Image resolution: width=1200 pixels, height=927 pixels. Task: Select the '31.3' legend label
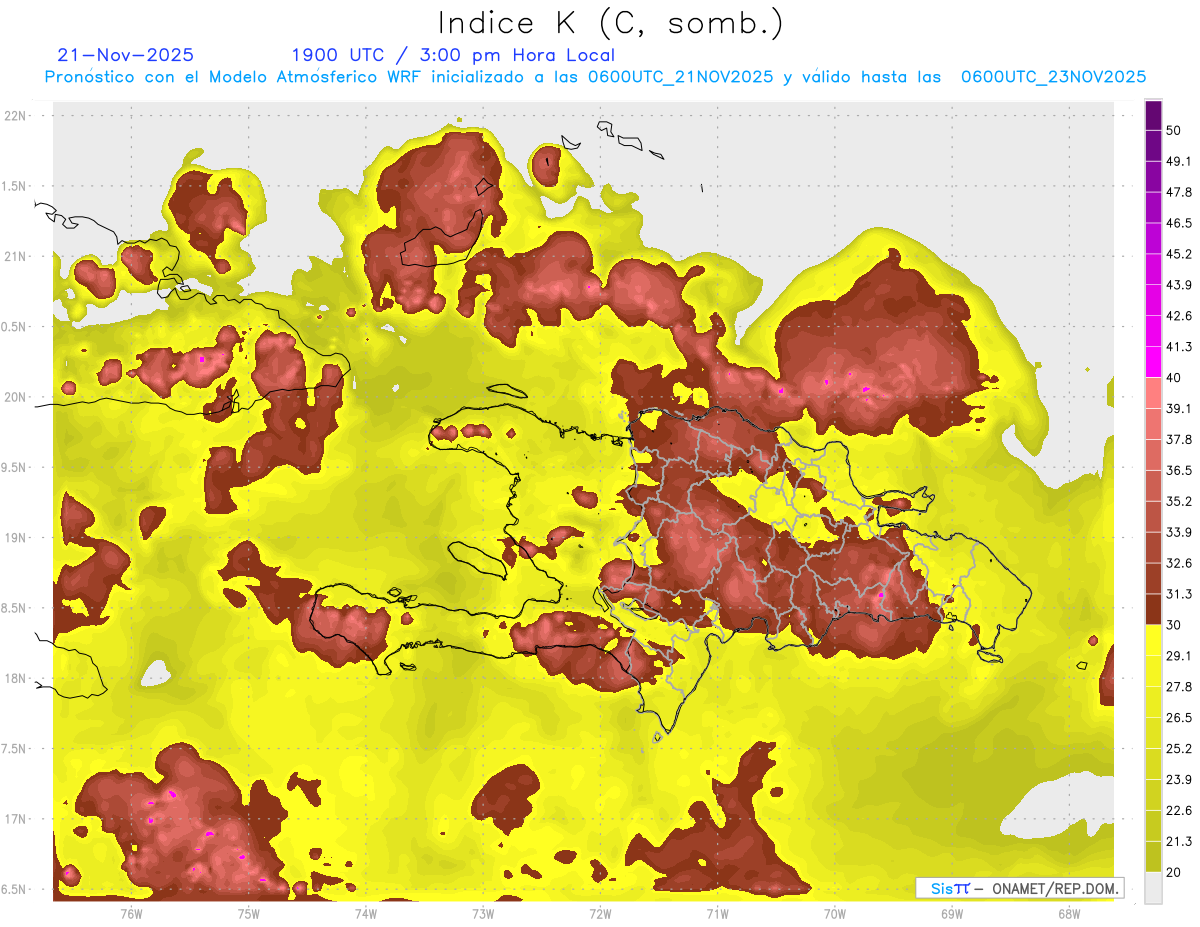pyautogui.click(x=1180, y=594)
